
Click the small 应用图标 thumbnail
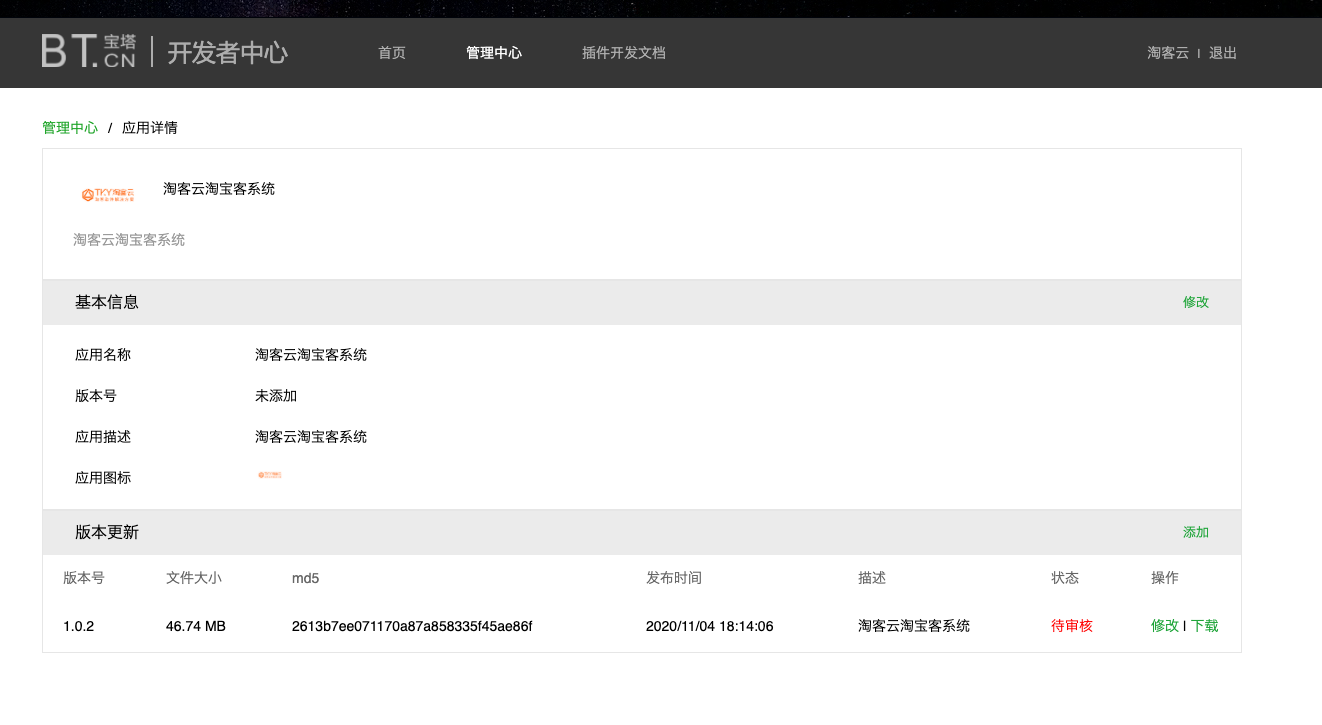tap(270, 475)
